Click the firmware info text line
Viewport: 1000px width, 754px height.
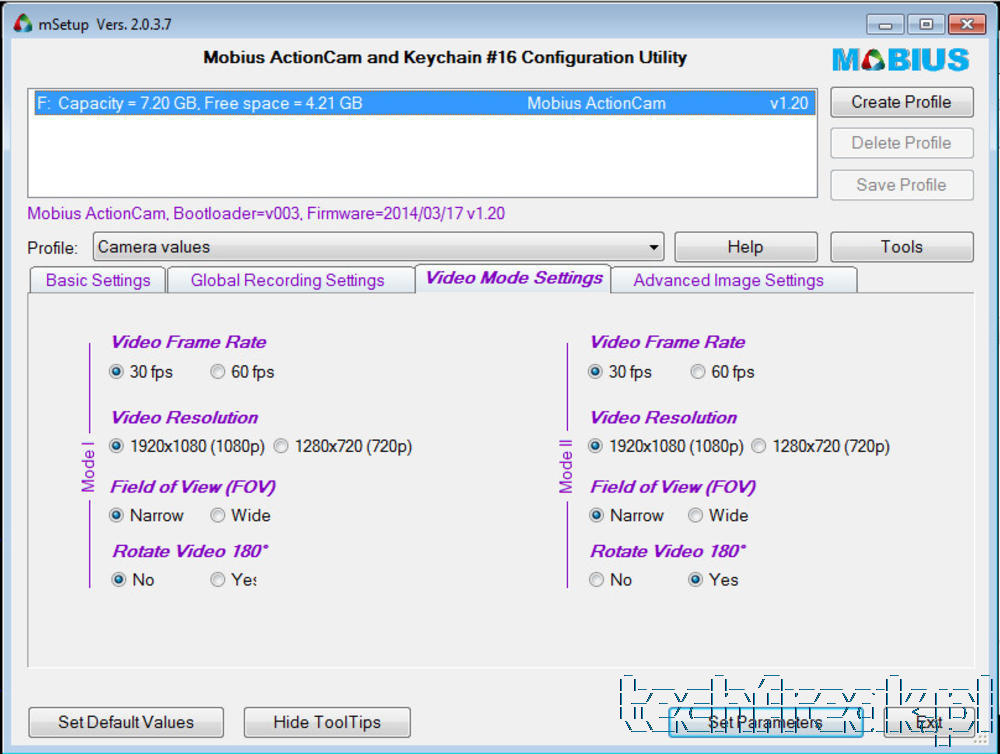(266, 213)
